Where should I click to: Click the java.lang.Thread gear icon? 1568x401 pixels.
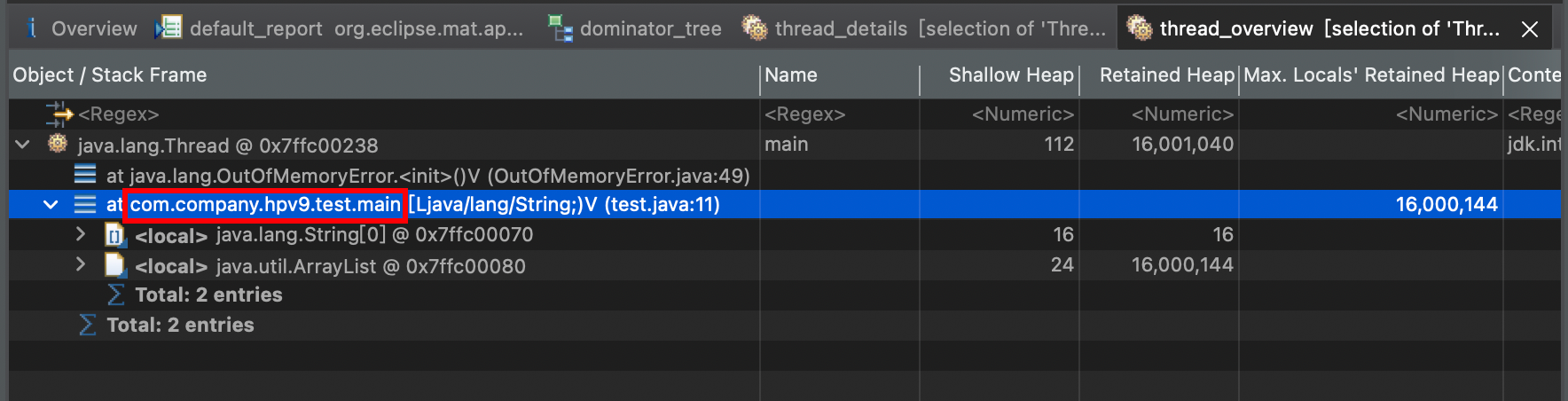click(58, 144)
